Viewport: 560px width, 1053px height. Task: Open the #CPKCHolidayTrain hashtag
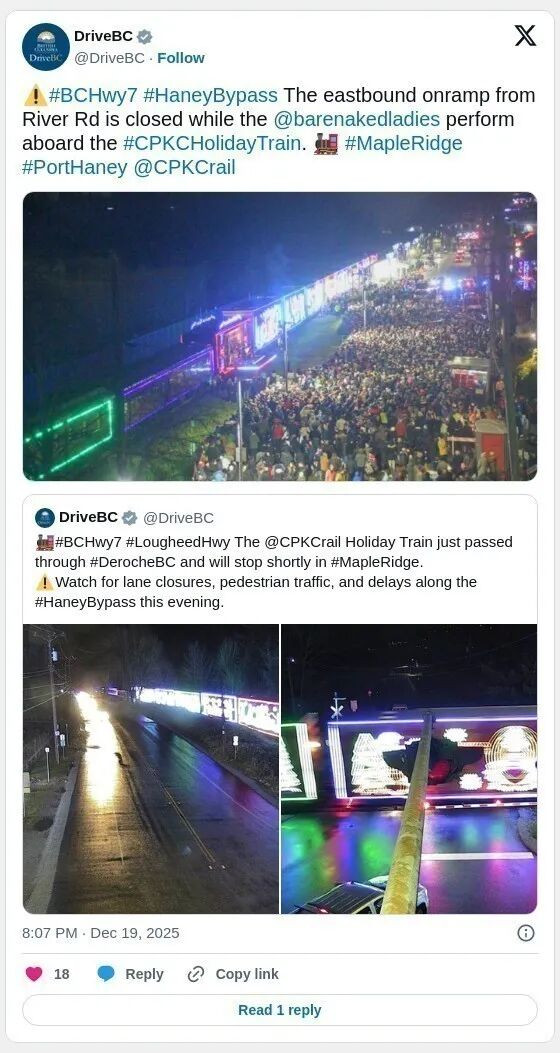(212, 144)
